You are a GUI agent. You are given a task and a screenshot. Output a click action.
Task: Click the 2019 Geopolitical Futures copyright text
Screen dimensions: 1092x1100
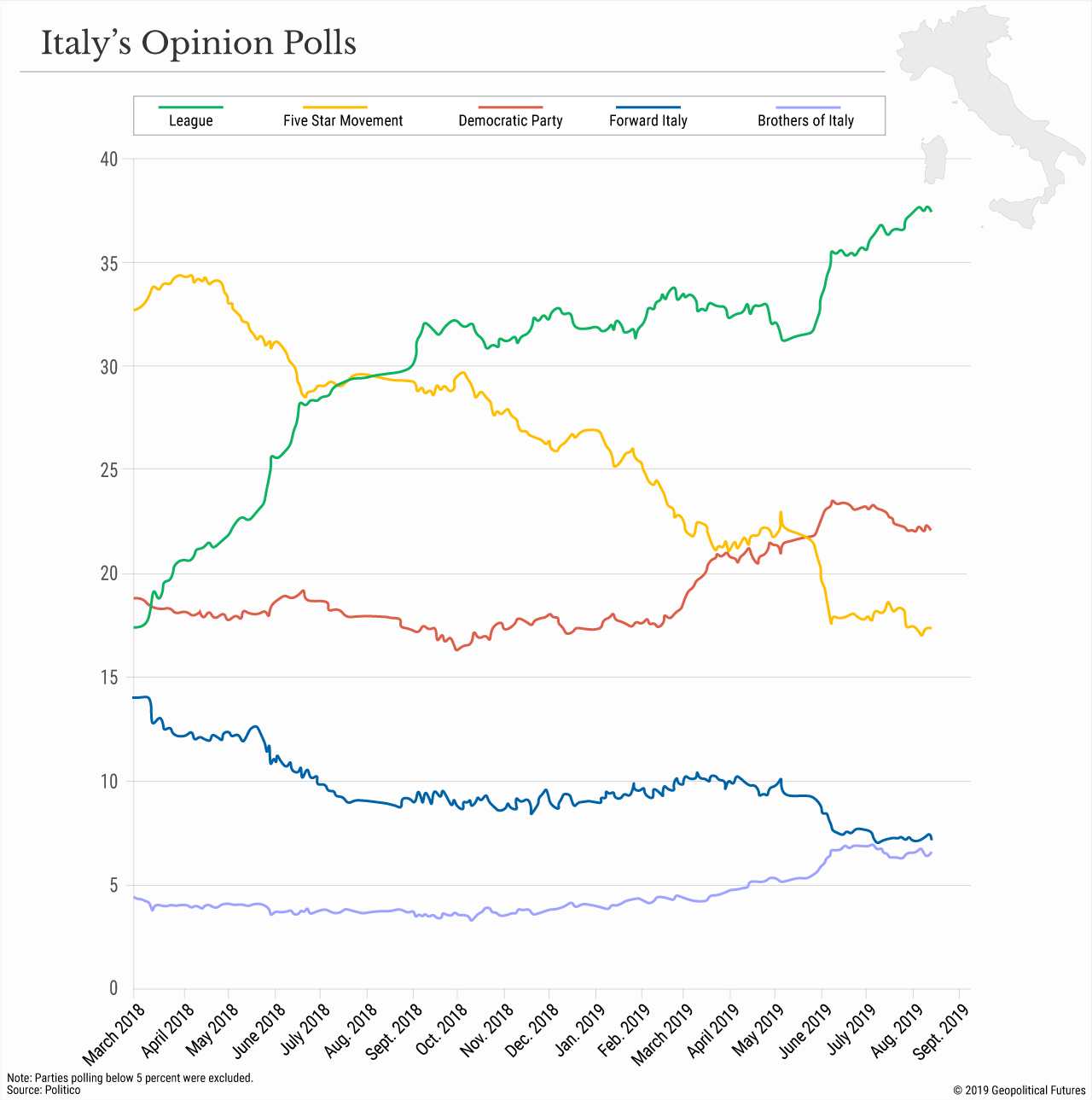(x=1019, y=1090)
